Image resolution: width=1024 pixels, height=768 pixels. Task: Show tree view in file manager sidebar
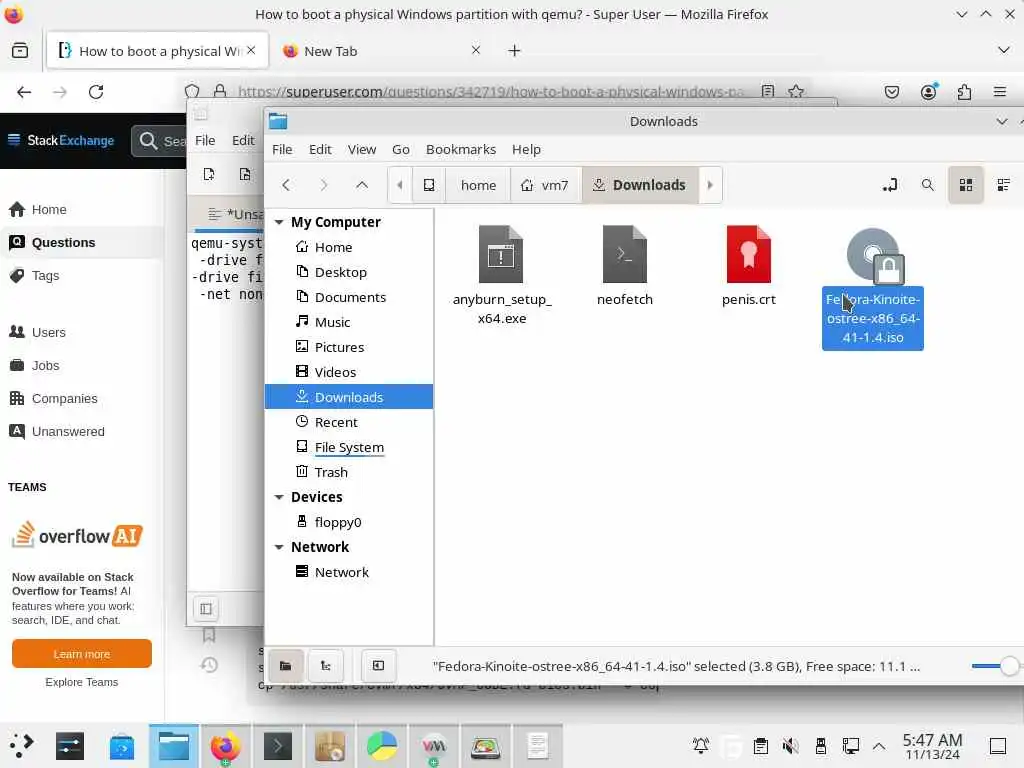coord(325,666)
